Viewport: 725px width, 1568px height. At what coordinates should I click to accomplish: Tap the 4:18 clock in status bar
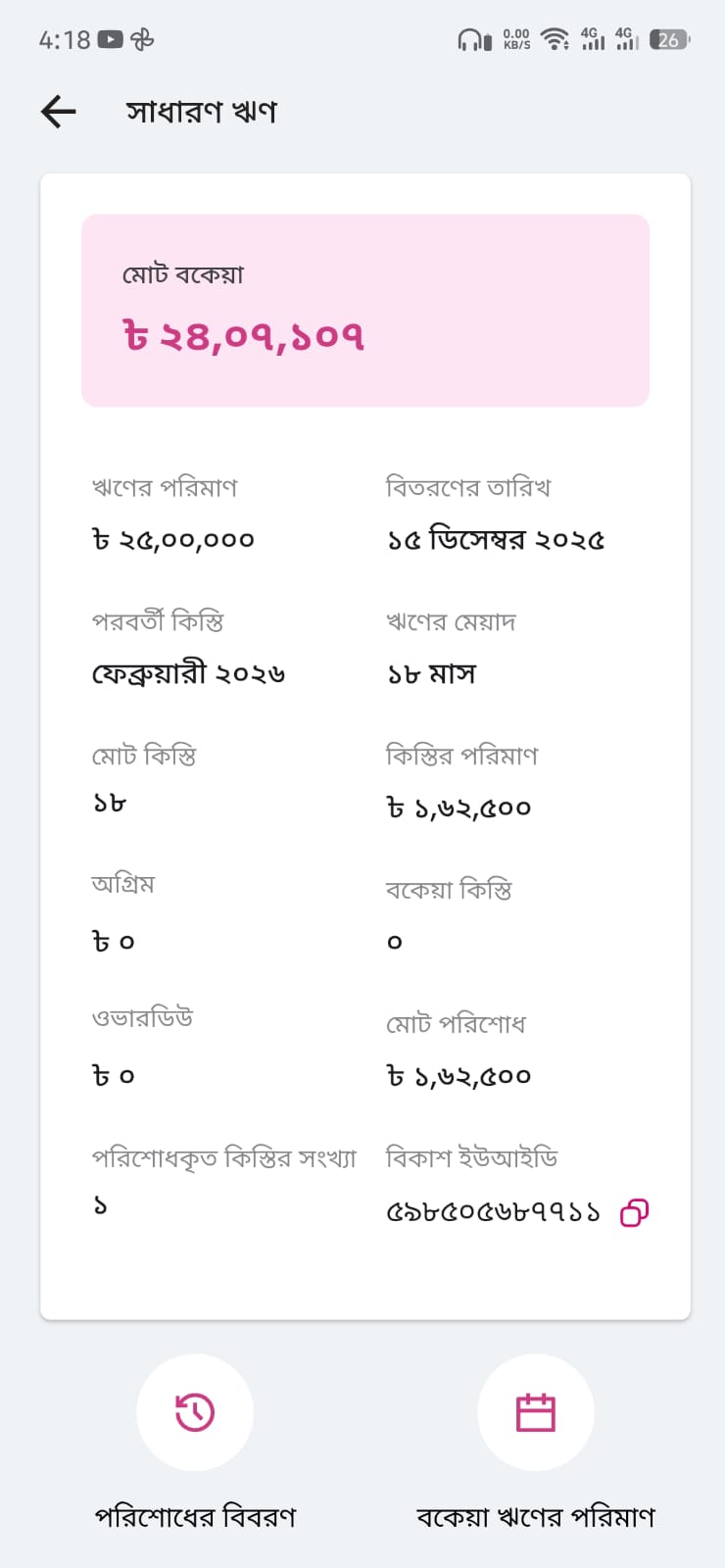(65, 40)
